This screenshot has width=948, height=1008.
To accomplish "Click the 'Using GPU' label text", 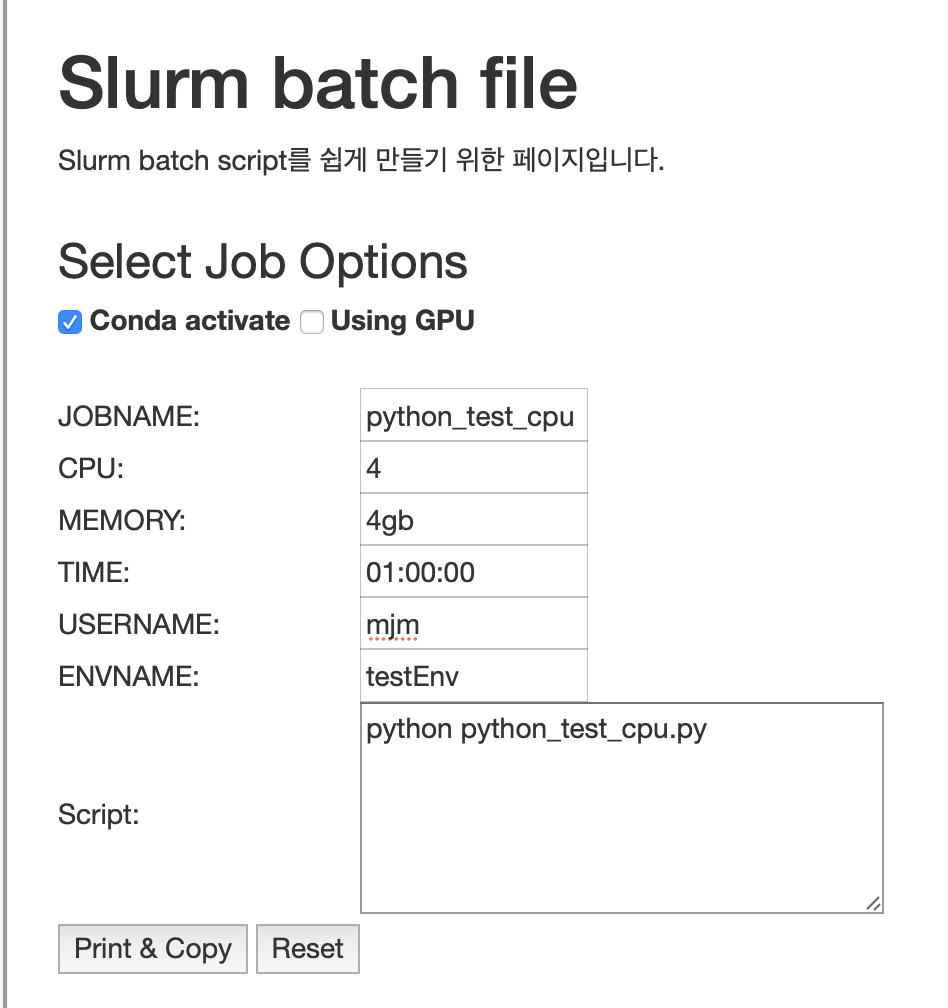I will pyautogui.click(x=402, y=321).
